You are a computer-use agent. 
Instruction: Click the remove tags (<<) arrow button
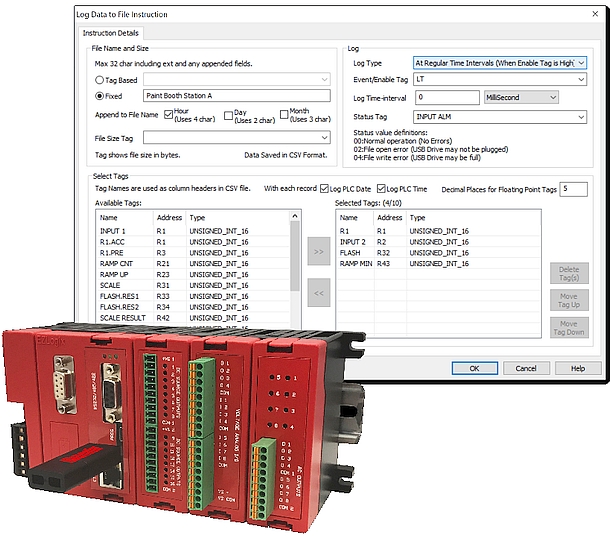pyautogui.click(x=318, y=293)
